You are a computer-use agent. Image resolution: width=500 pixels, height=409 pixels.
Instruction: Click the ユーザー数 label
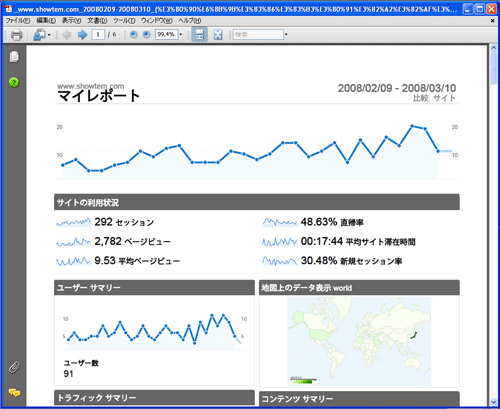[81, 363]
